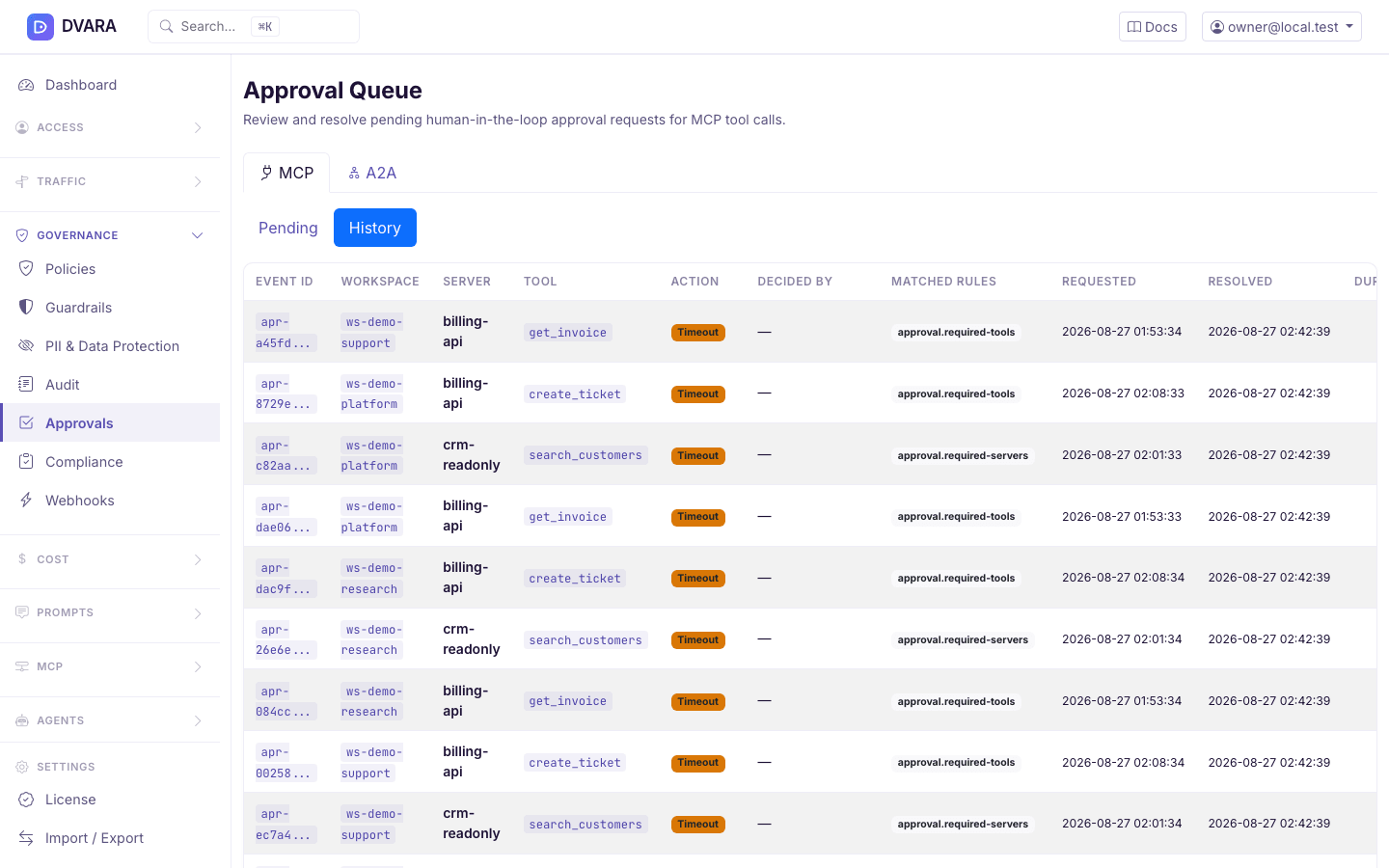Image resolution: width=1389 pixels, height=868 pixels.
Task: Expand the COST sidebar section
Action: [x=110, y=559]
